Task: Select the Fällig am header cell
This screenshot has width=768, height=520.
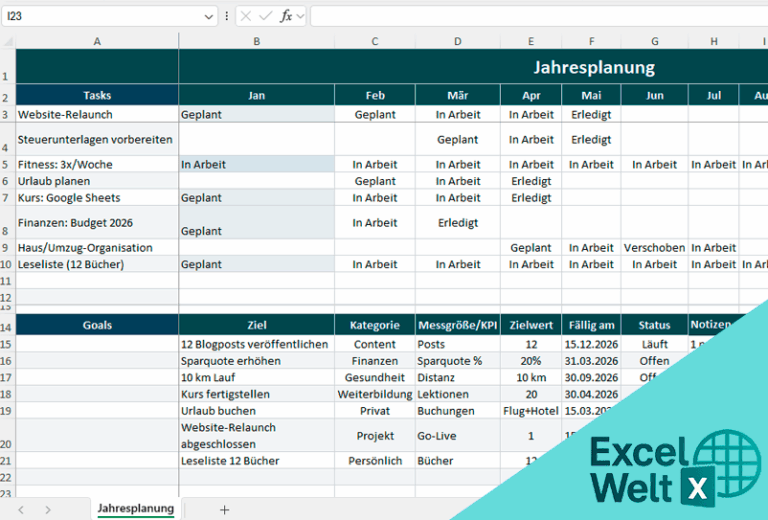Action: click(x=591, y=325)
